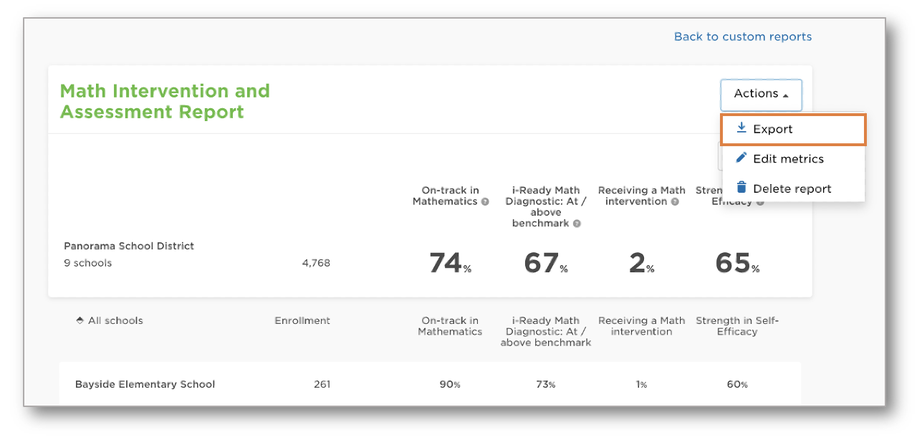Click the Panorama School District name
This screenshot has width=922, height=445.
pyautogui.click(x=129, y=246)
